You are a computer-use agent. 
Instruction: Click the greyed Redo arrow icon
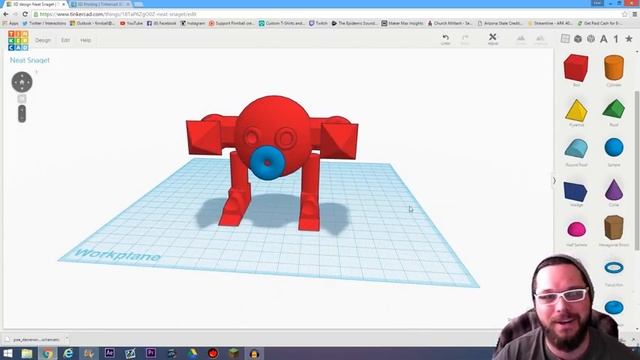coord(465,39)
